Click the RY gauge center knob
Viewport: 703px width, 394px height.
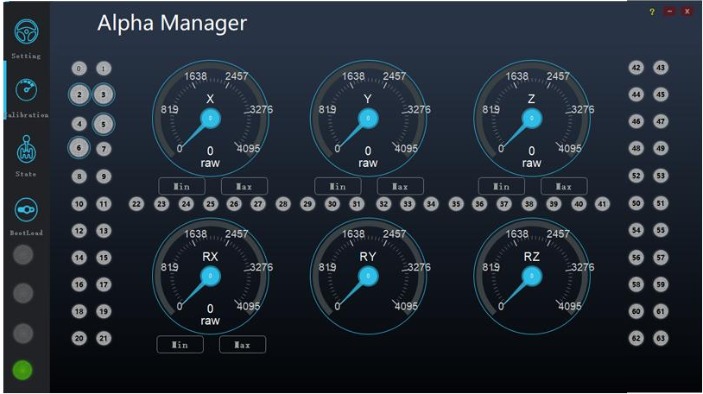pos(368,276)
